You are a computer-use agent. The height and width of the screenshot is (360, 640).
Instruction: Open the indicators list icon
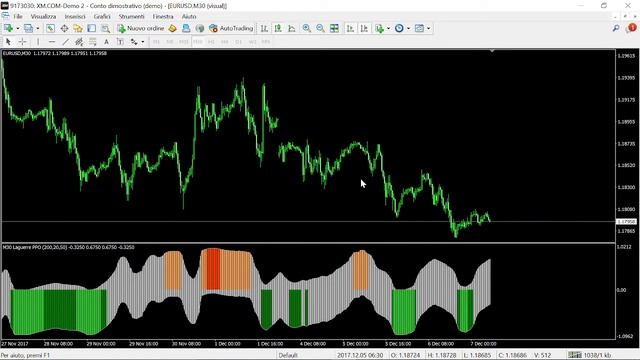pos(380,28)
